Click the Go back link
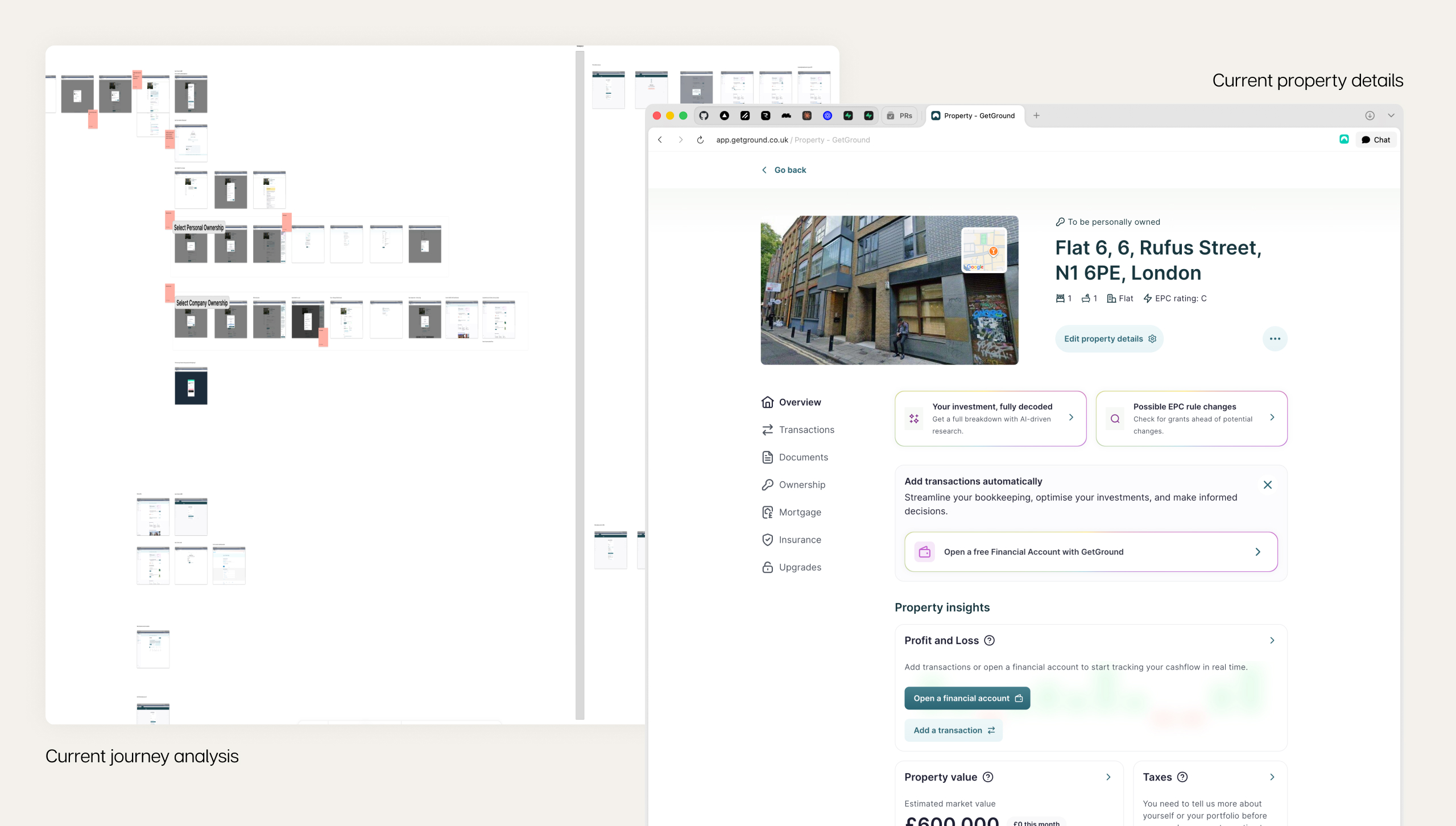1456x826 pixels. 784,170
